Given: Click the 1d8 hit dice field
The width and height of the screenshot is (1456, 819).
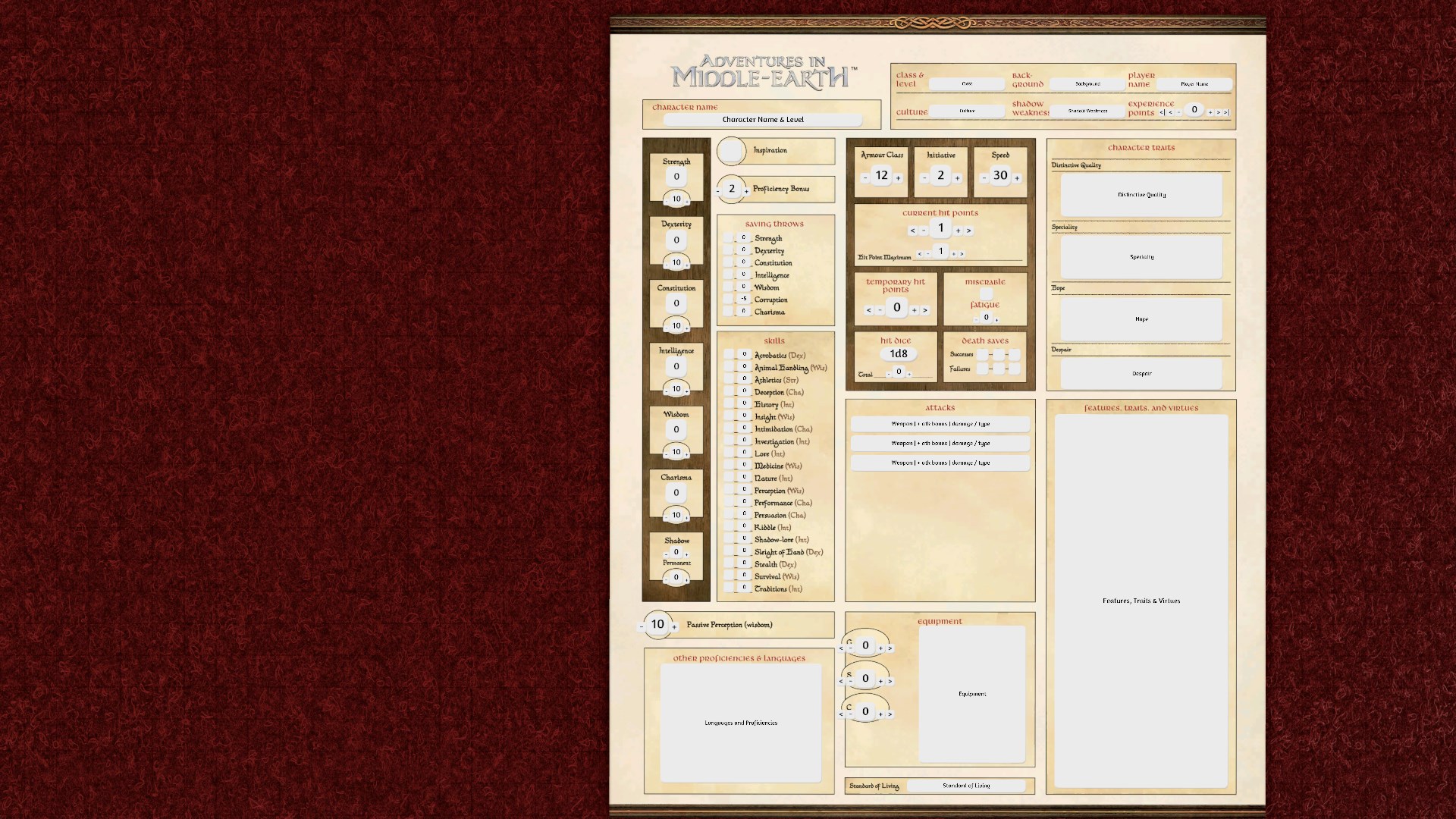Looking at the screenshot, I should (x=899, y=354).
